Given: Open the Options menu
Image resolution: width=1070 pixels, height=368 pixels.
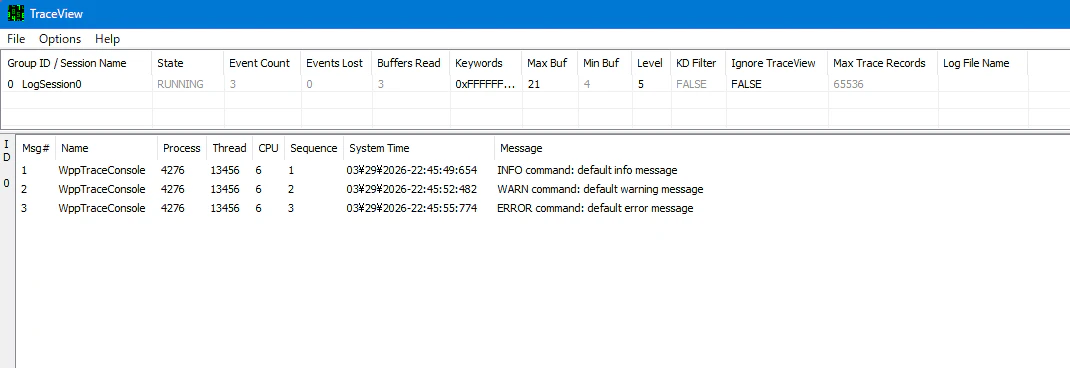Looking at the screenshot, I should tap(60, 39).
